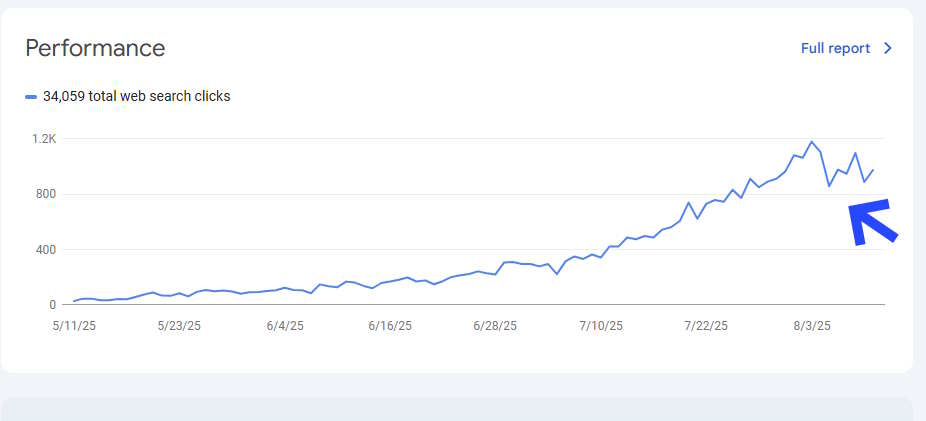Choose the 7/22/25 date on the chart axis

click(x=705, y=326)
